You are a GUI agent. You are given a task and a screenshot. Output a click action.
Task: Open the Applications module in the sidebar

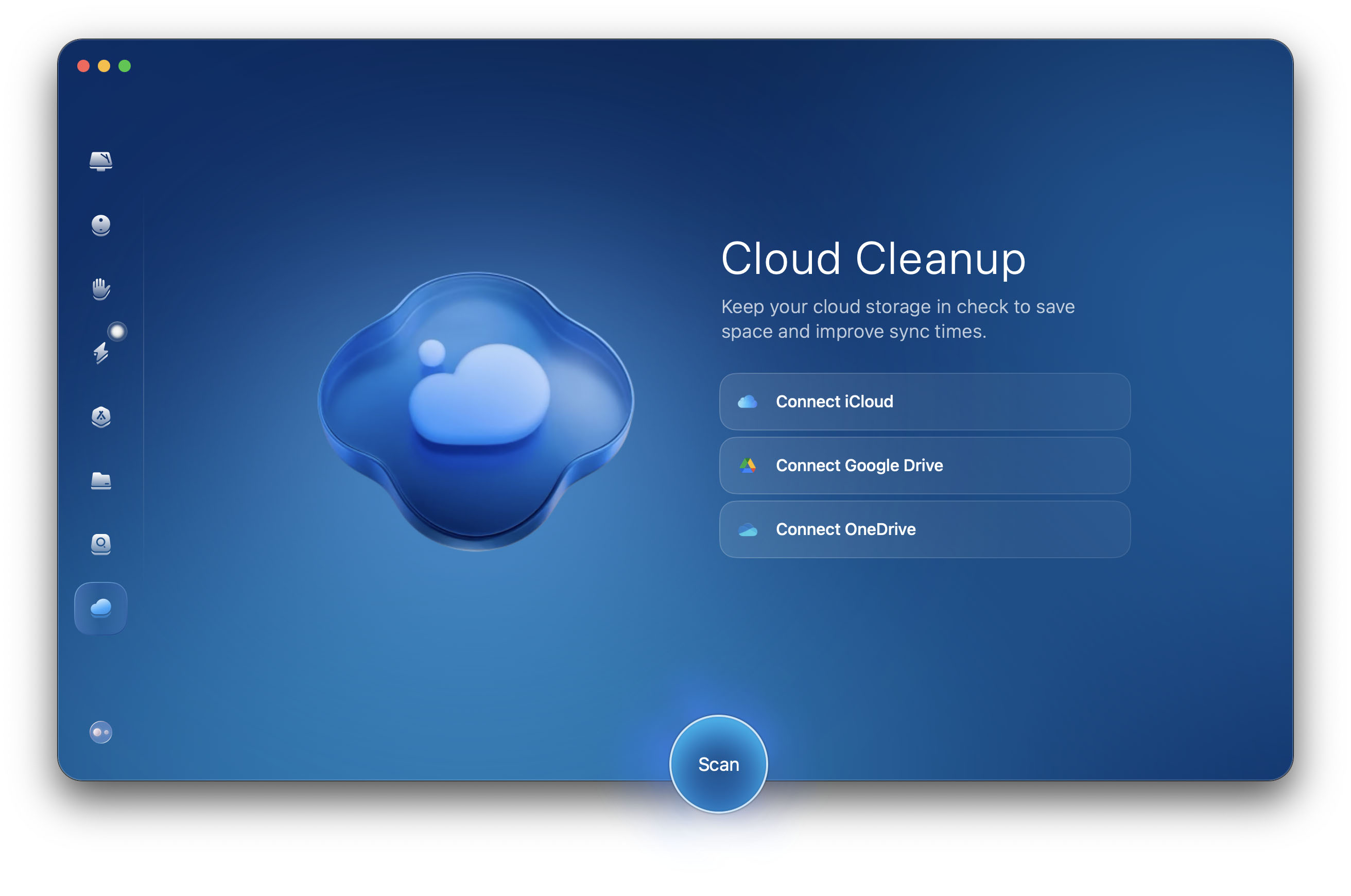[x=100, y=417]
